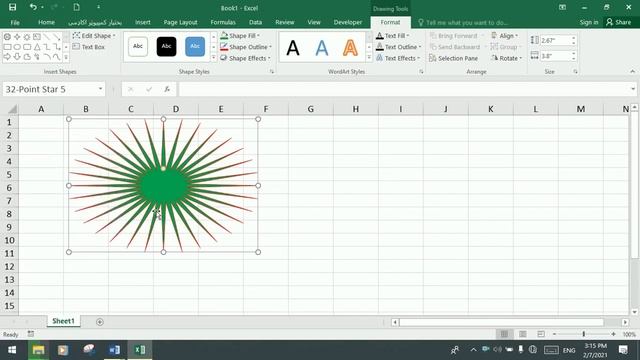The height and width of the screenshot is (360, 640).
Task: Click the zoom slider handle
Action: [x=584, y=334]
